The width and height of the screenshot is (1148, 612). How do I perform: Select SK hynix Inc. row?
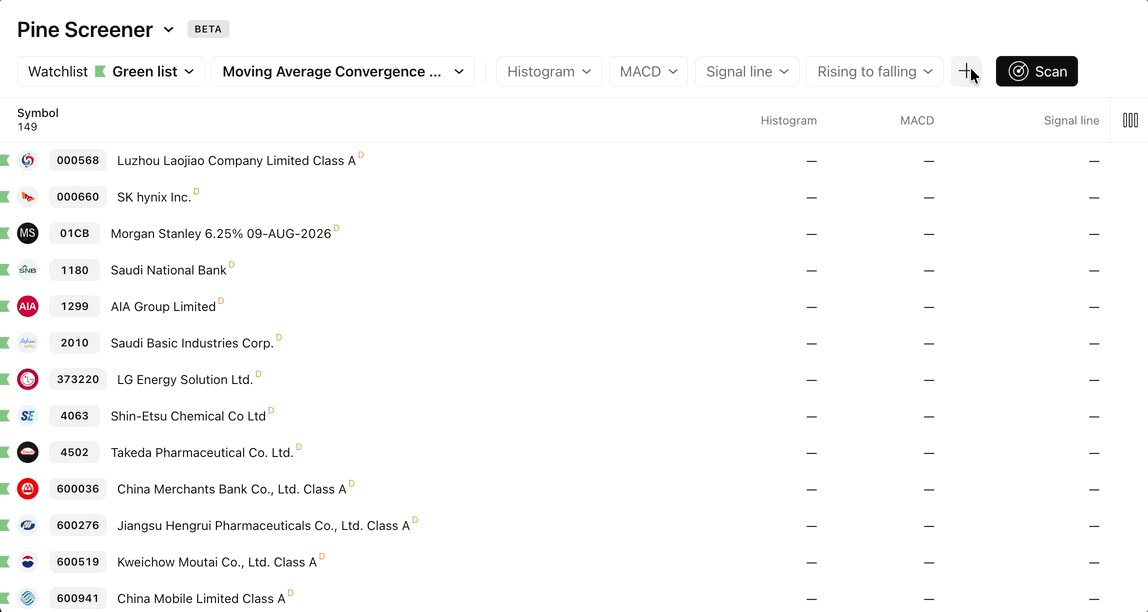(x=154, y=197)
